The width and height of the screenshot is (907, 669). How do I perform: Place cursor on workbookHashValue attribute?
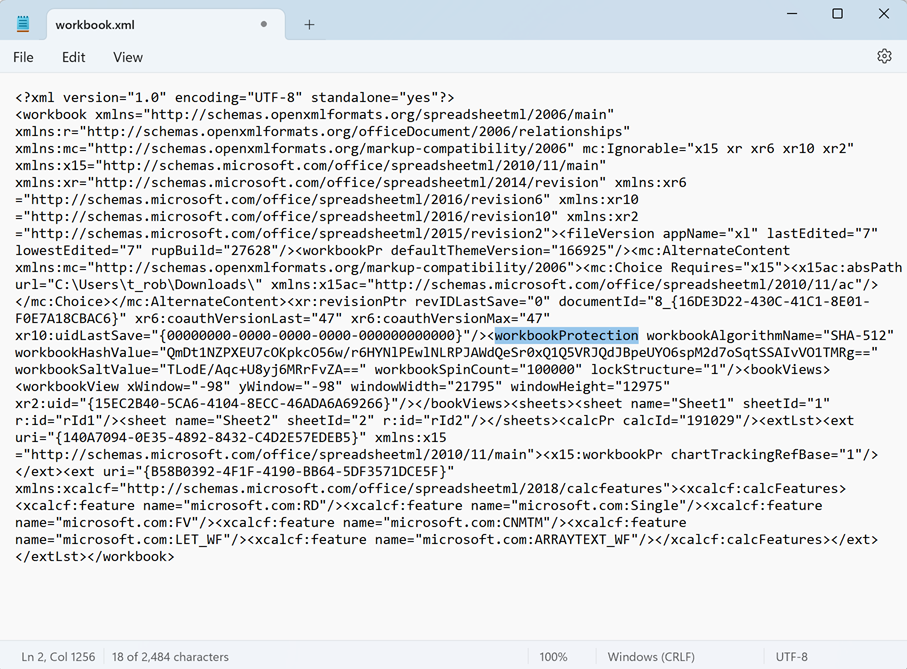[80, 352]
